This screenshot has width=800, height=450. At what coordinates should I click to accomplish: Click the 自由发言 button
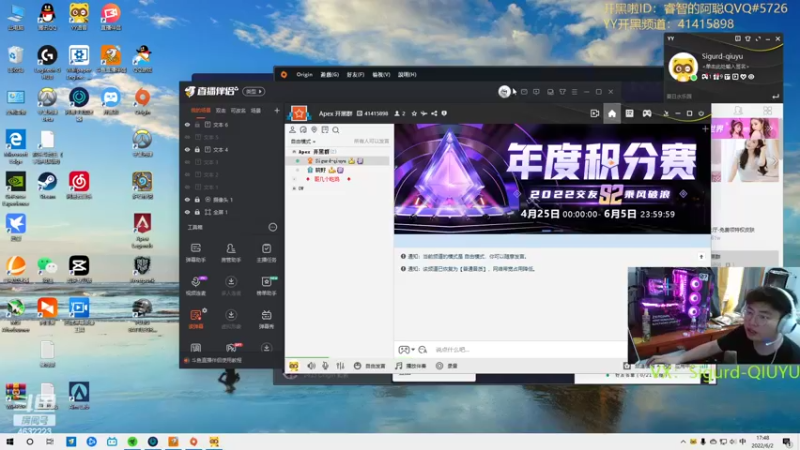coord(369,366)
